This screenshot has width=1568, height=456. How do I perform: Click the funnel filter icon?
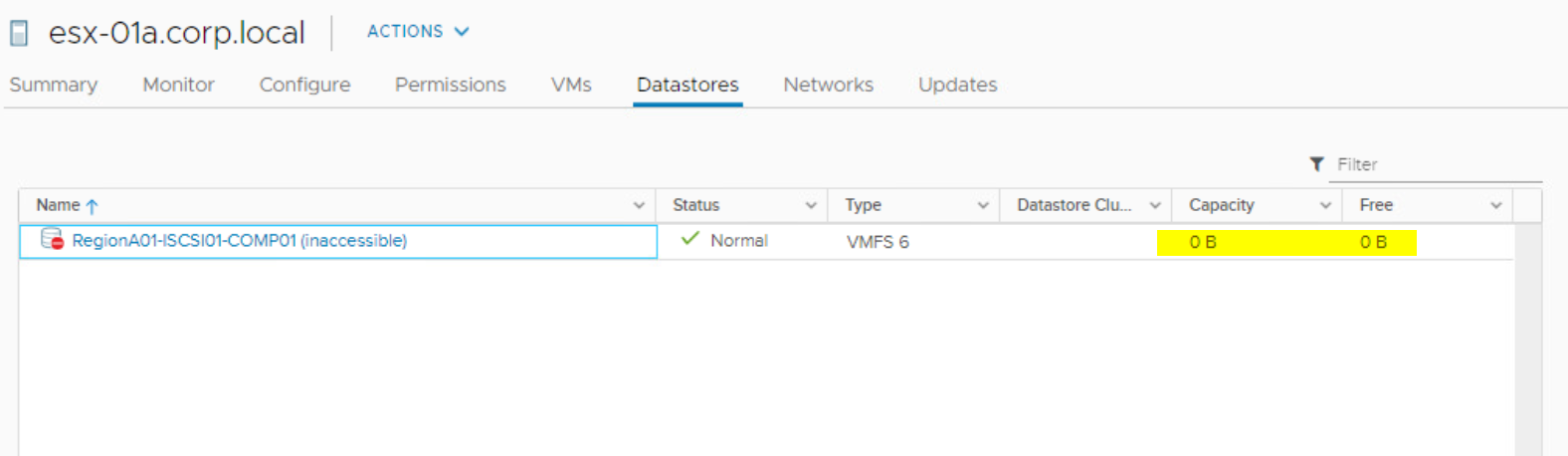pyautogui.click(x=1316, y=164)
